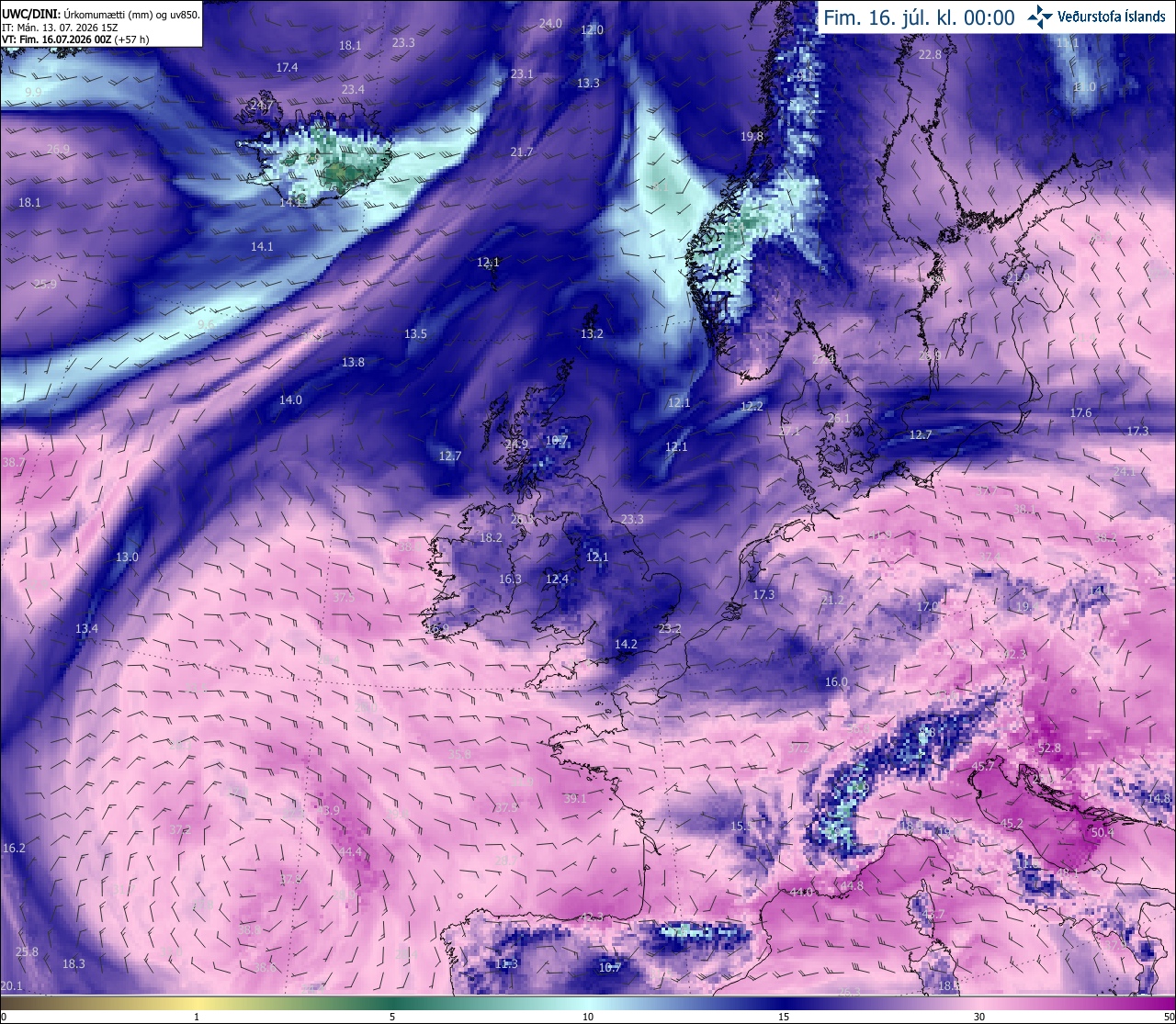The image size is (1176, 1024).
Task: Select the 17.4 label northwest of Iceland
Action: point(287,68)
